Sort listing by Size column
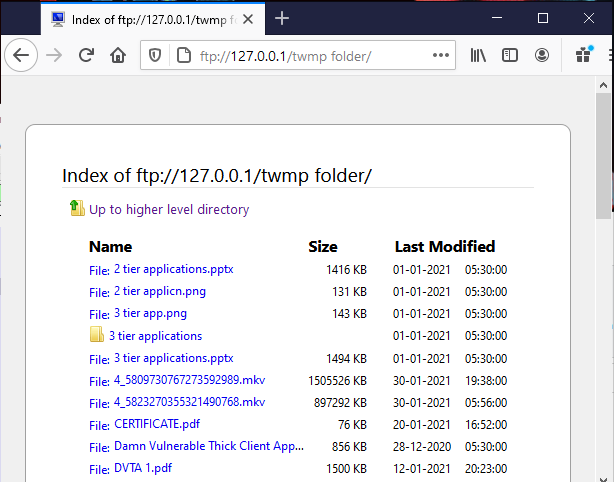 click(323, 247)
